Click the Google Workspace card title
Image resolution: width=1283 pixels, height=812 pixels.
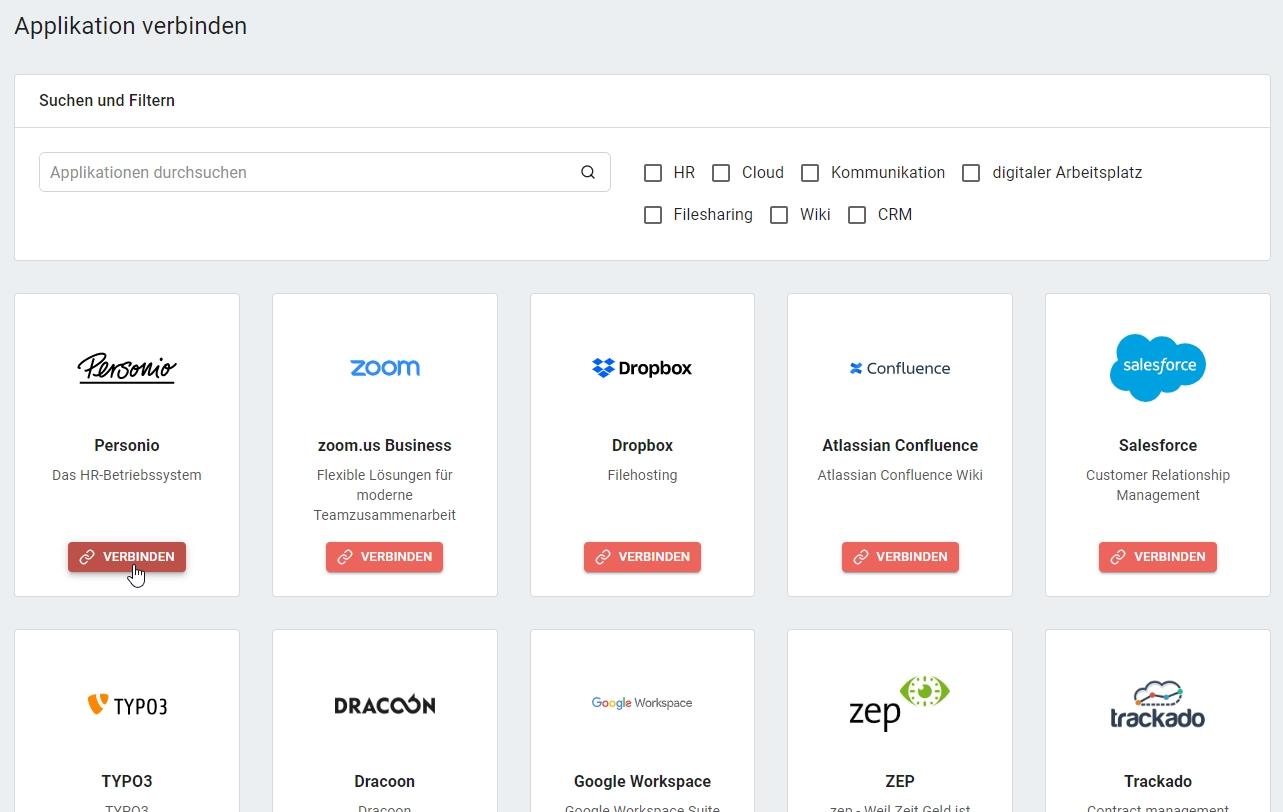(x=642, y=781)
